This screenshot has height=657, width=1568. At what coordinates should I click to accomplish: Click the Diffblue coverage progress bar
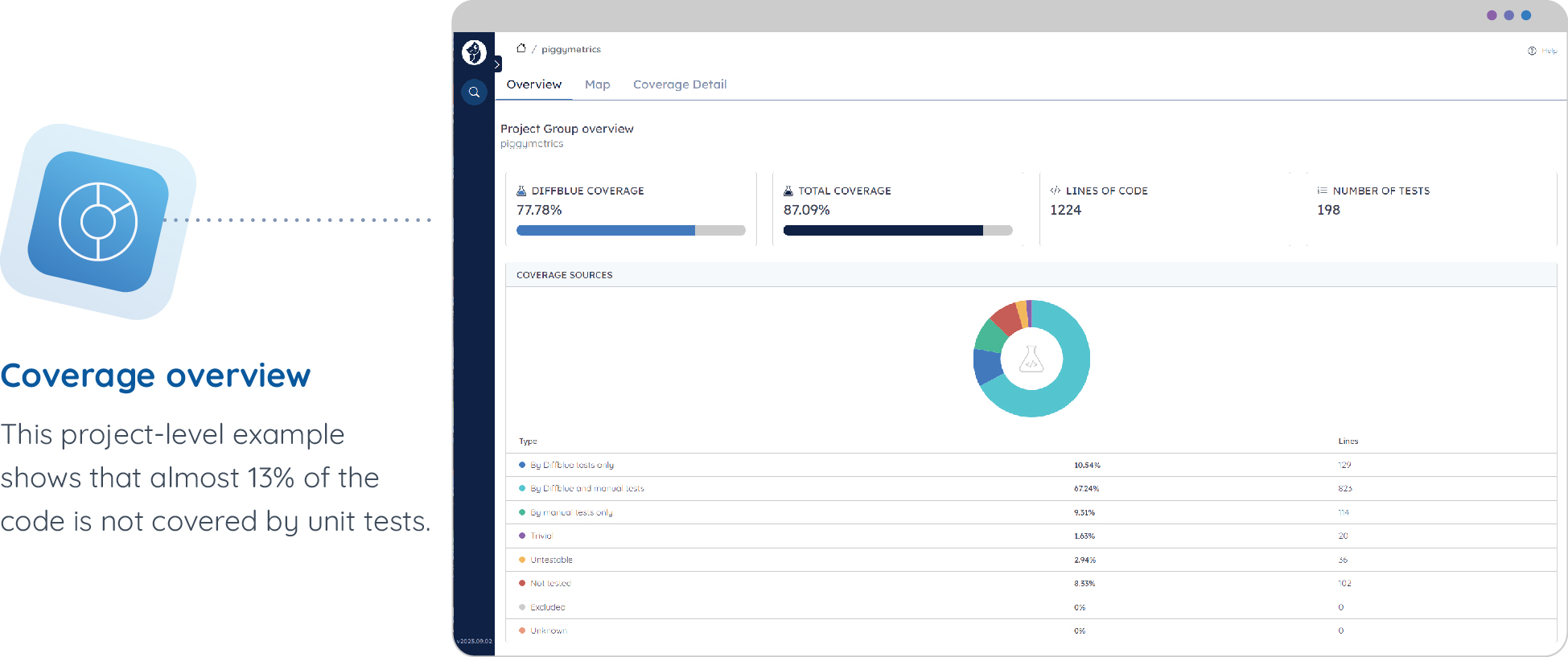[x=631, y=231]
